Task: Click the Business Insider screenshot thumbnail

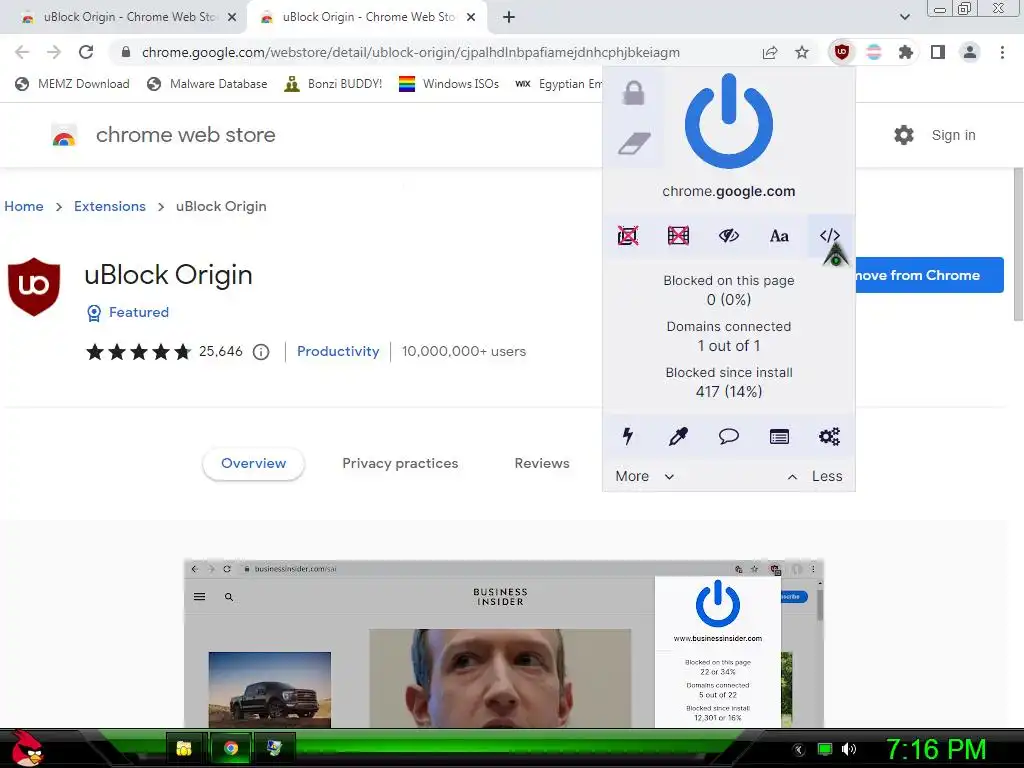Action: click(x=504, y=643)
